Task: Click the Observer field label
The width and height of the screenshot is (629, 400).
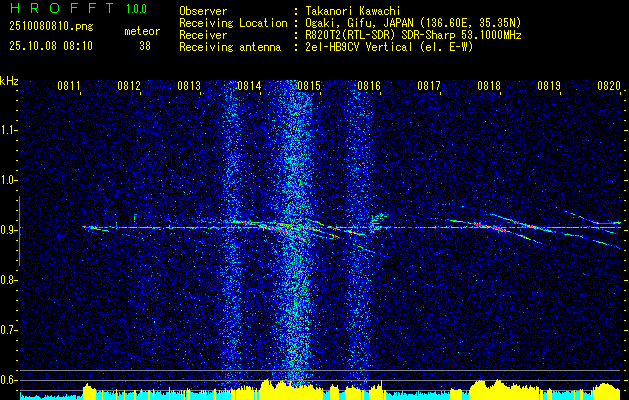Action: [x=203, y=11]
